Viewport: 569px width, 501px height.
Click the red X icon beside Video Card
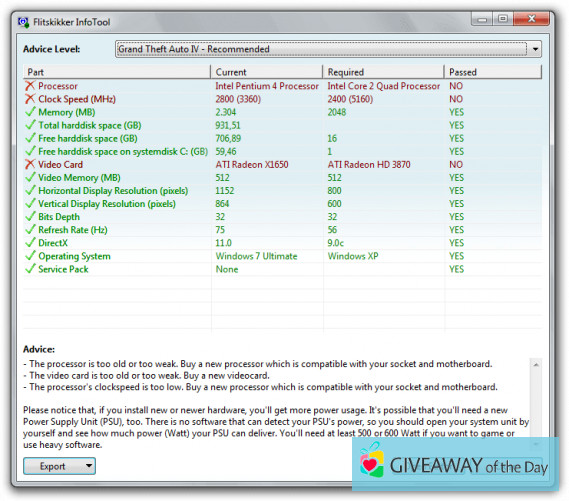30,164
